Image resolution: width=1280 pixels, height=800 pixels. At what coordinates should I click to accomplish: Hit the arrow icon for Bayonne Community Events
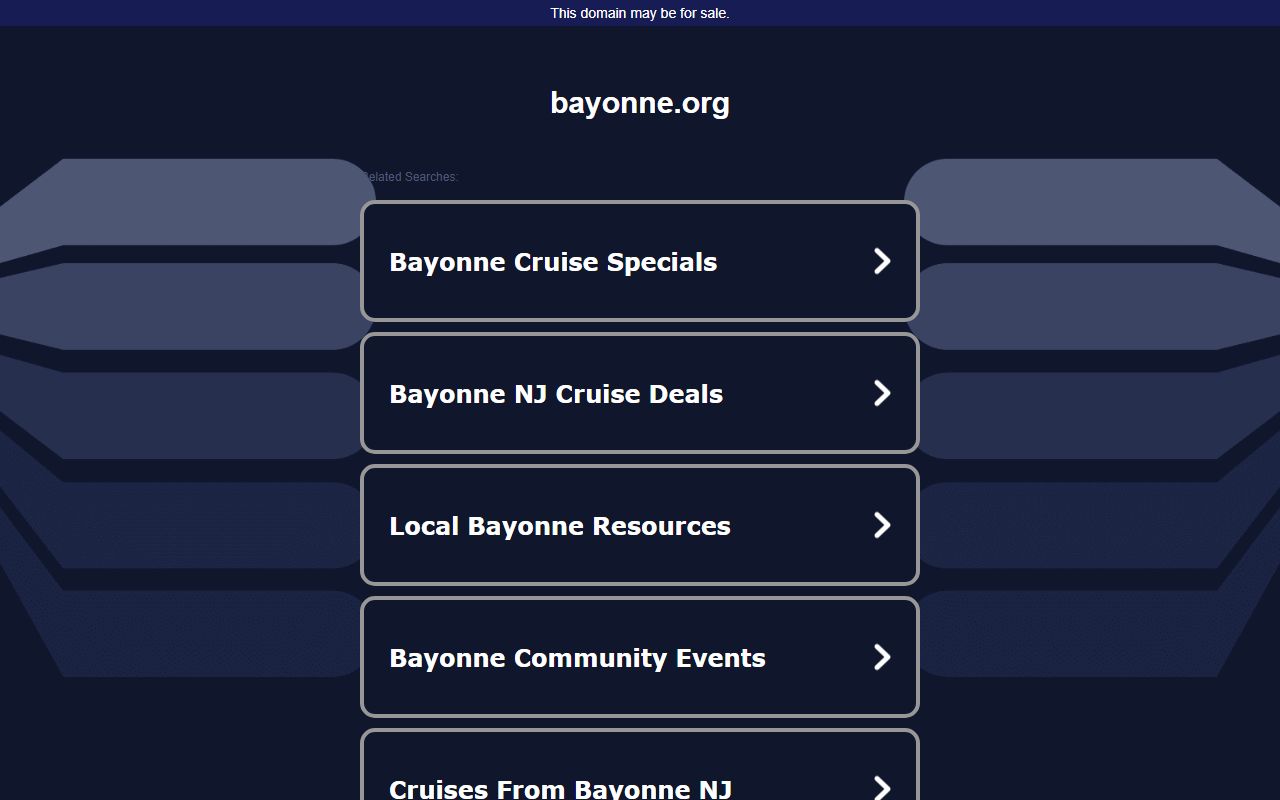click(x=881, y=657)
